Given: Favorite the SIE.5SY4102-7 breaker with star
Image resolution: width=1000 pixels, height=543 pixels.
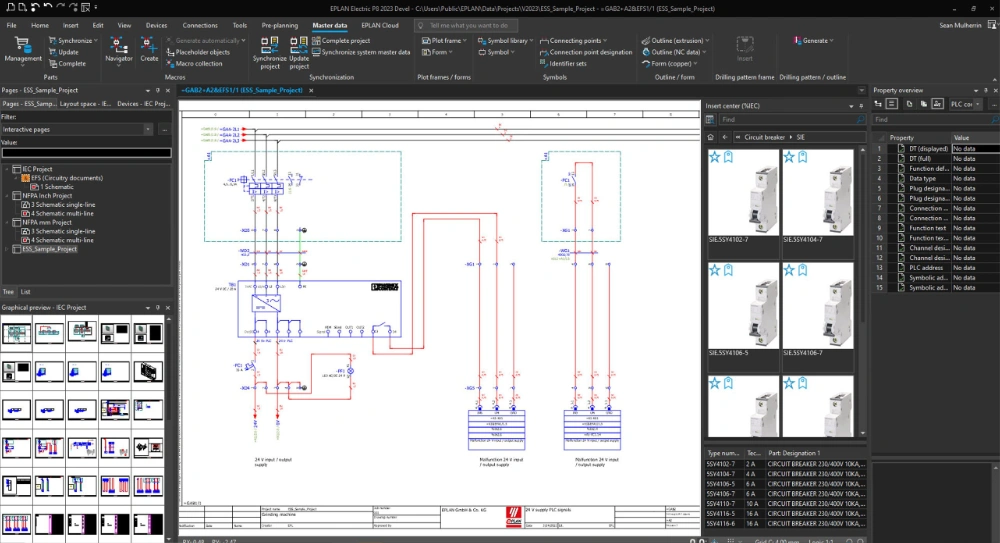Looking at the screenshot, I should (715, 157).
